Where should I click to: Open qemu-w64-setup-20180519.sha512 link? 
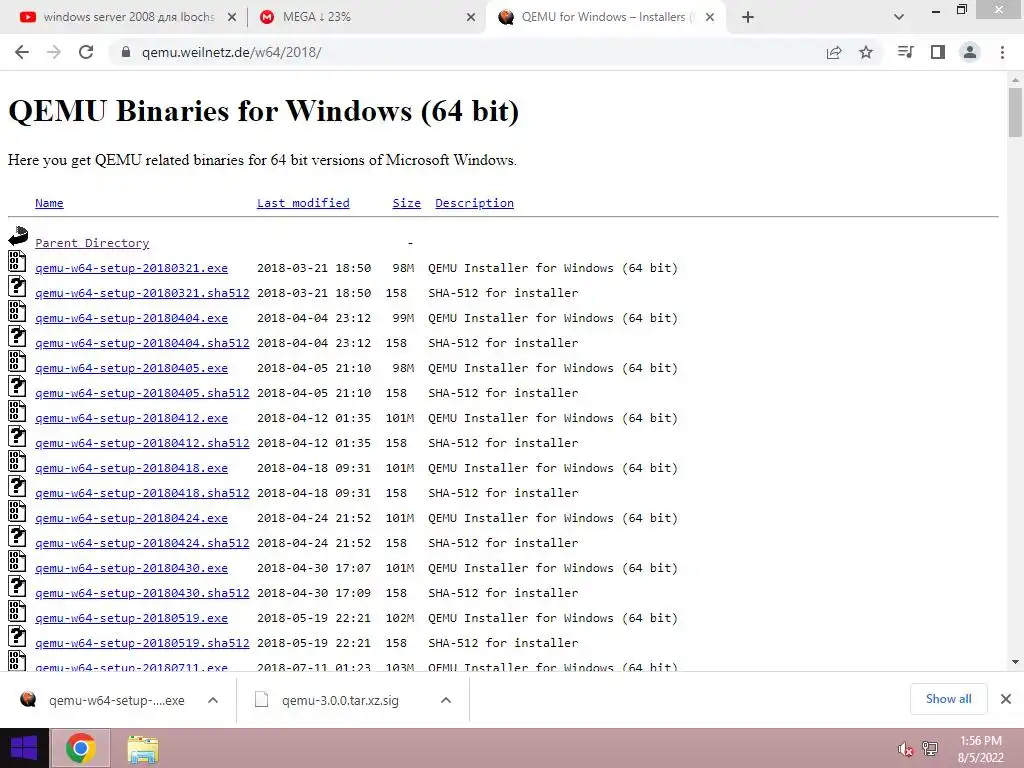point(142,643)
